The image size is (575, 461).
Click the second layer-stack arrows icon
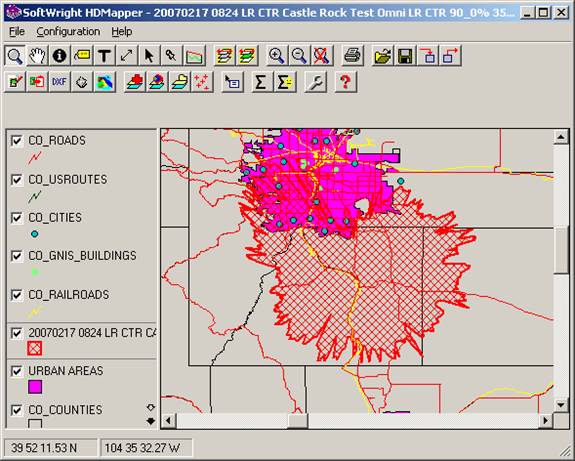point(247,56)
